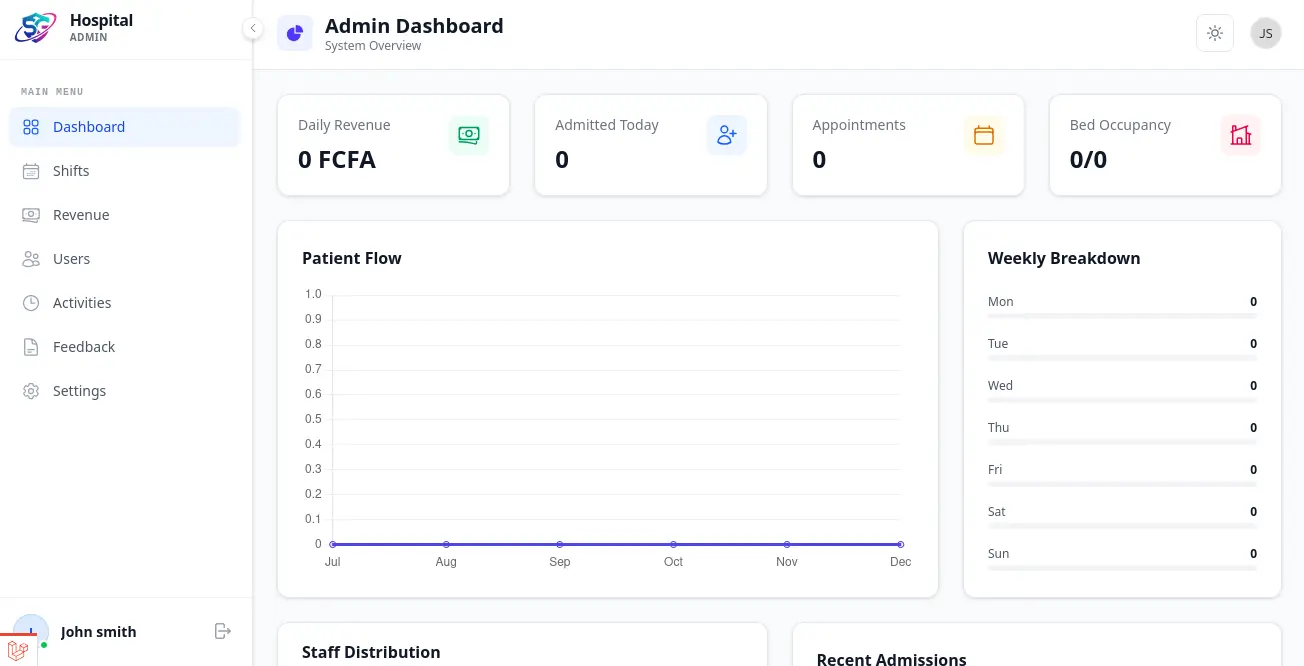Viewport: 1304px width, 666px height.
Task: Click the Users people icon in sidebar
Action: coord(31,259)
